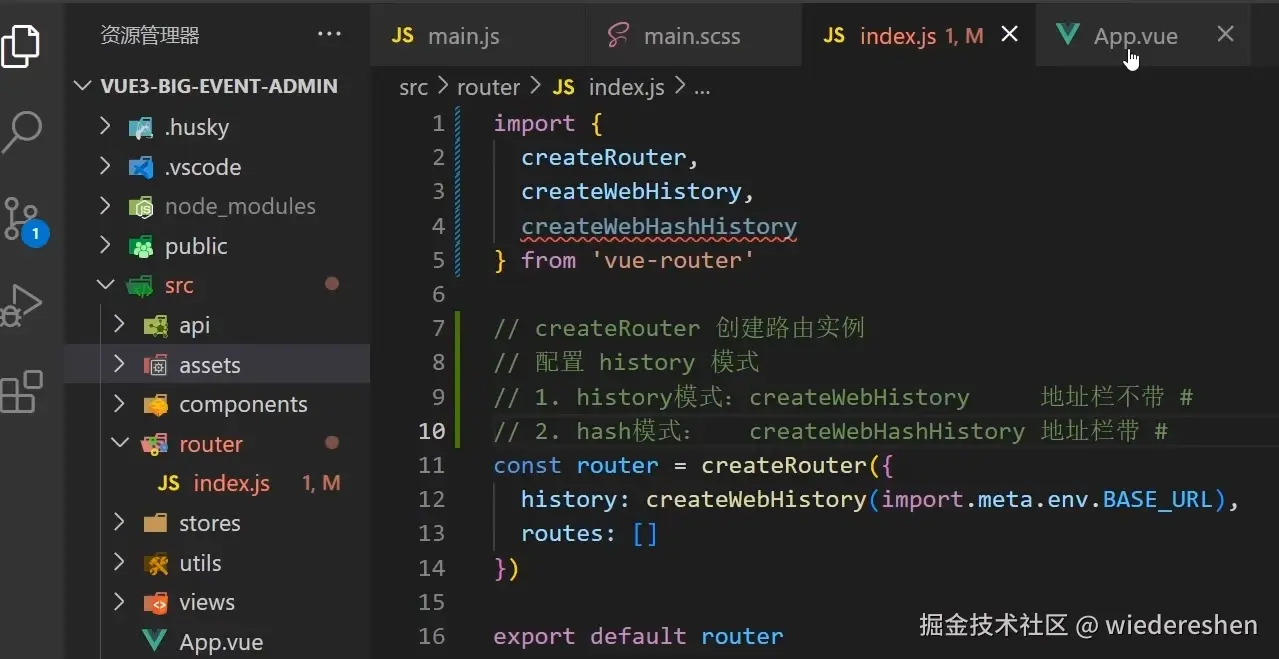1279x659 pixels.
Task: Click the utils folder icon
Action: 155,563
